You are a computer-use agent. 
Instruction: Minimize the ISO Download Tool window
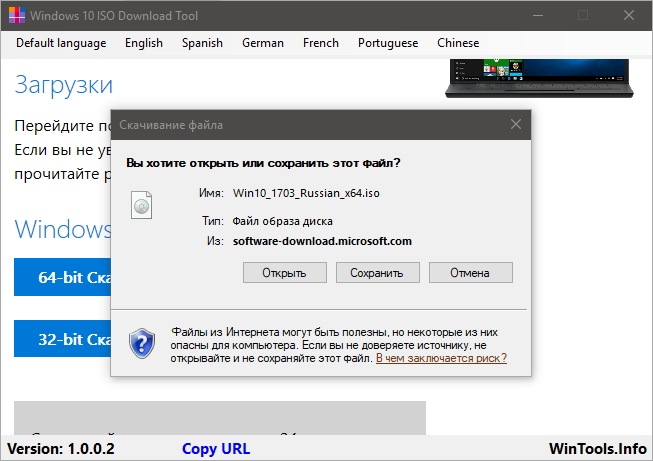pos(538,15)
